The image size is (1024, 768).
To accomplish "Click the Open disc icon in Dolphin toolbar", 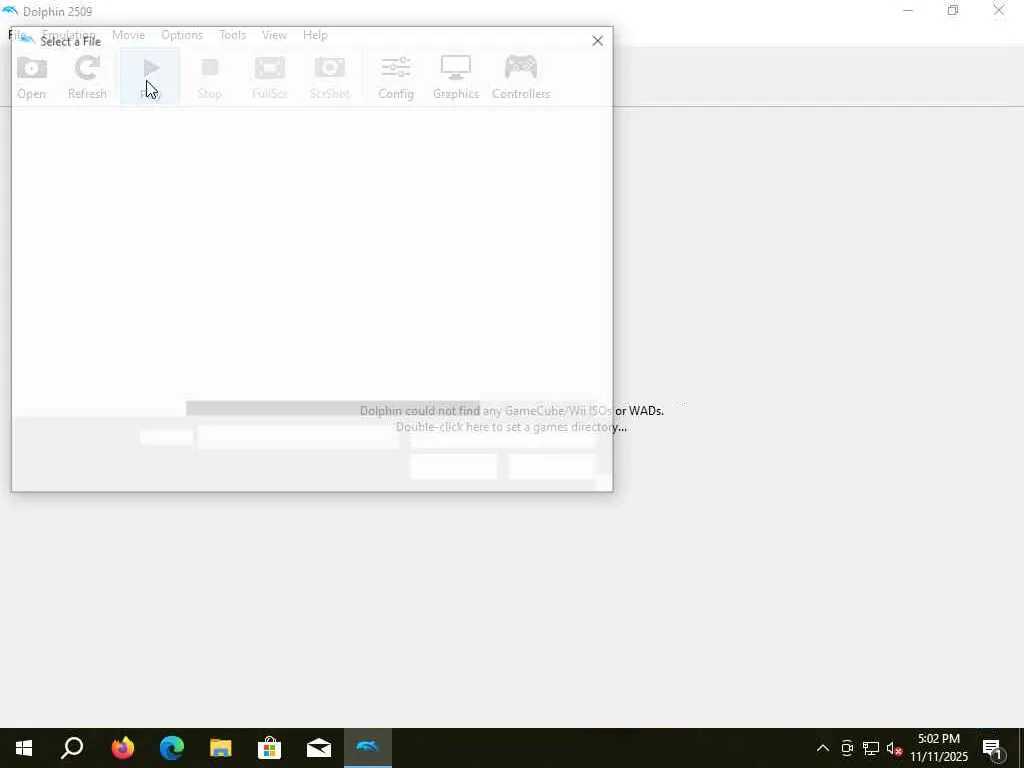I will tap(31, 77).
